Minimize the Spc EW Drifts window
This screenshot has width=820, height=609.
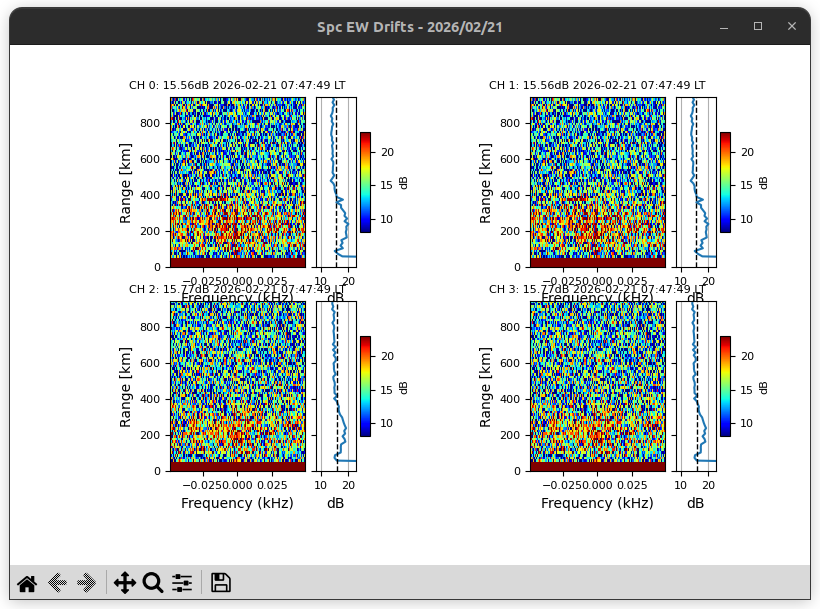[724, 26]
